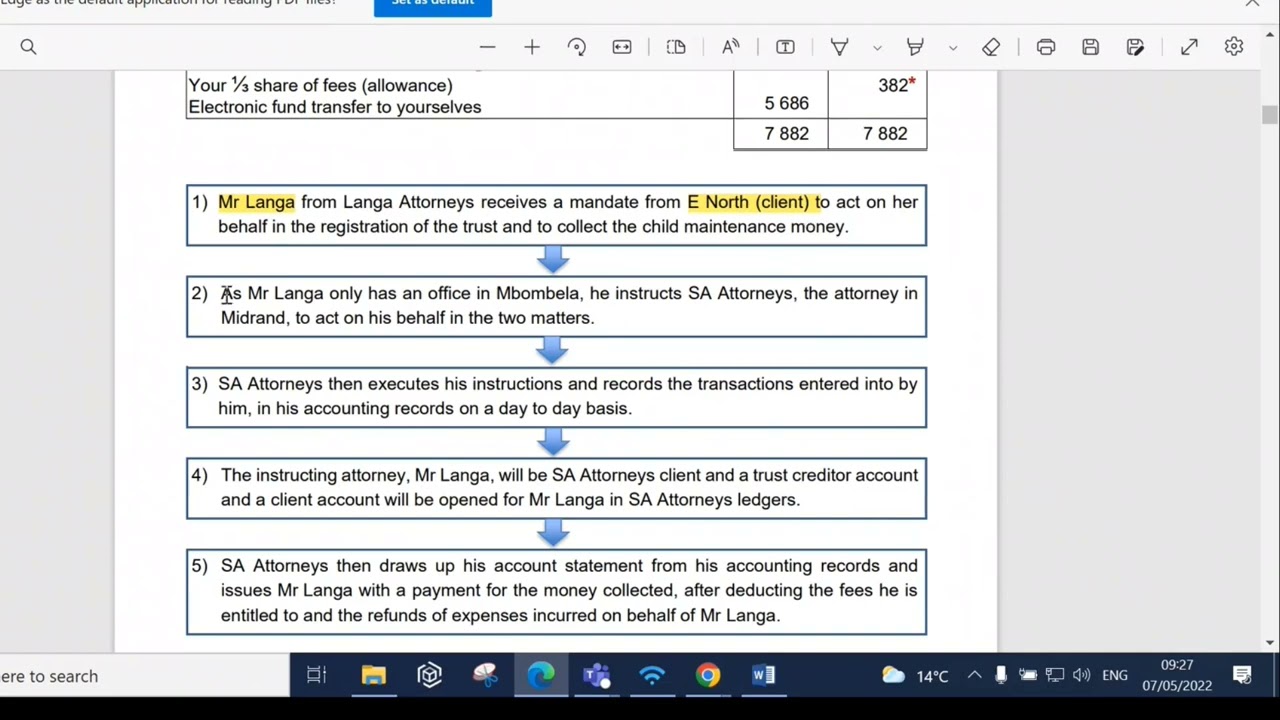Click the ENG language indicator
Screen dimensions: 1280x720
pyautogui.click(x=1115, y=676)
